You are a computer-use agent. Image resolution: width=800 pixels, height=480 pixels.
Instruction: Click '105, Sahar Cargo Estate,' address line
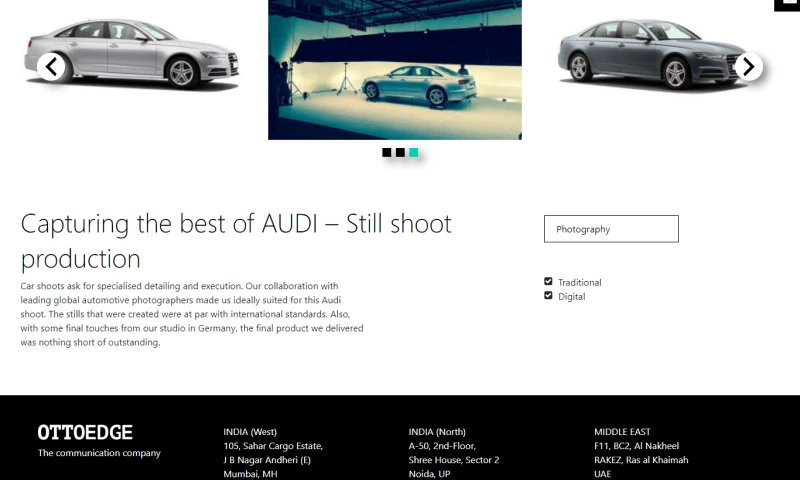[273, 446]
